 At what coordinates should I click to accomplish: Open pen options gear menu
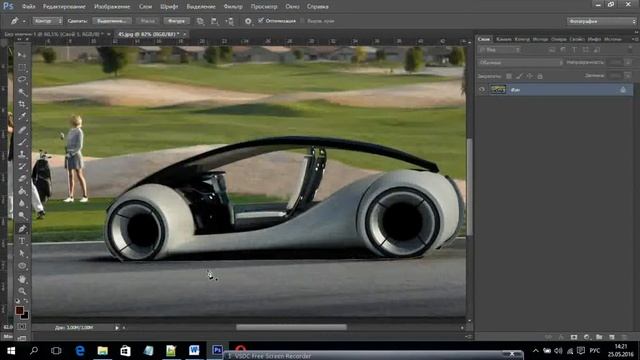pos(248,21)
